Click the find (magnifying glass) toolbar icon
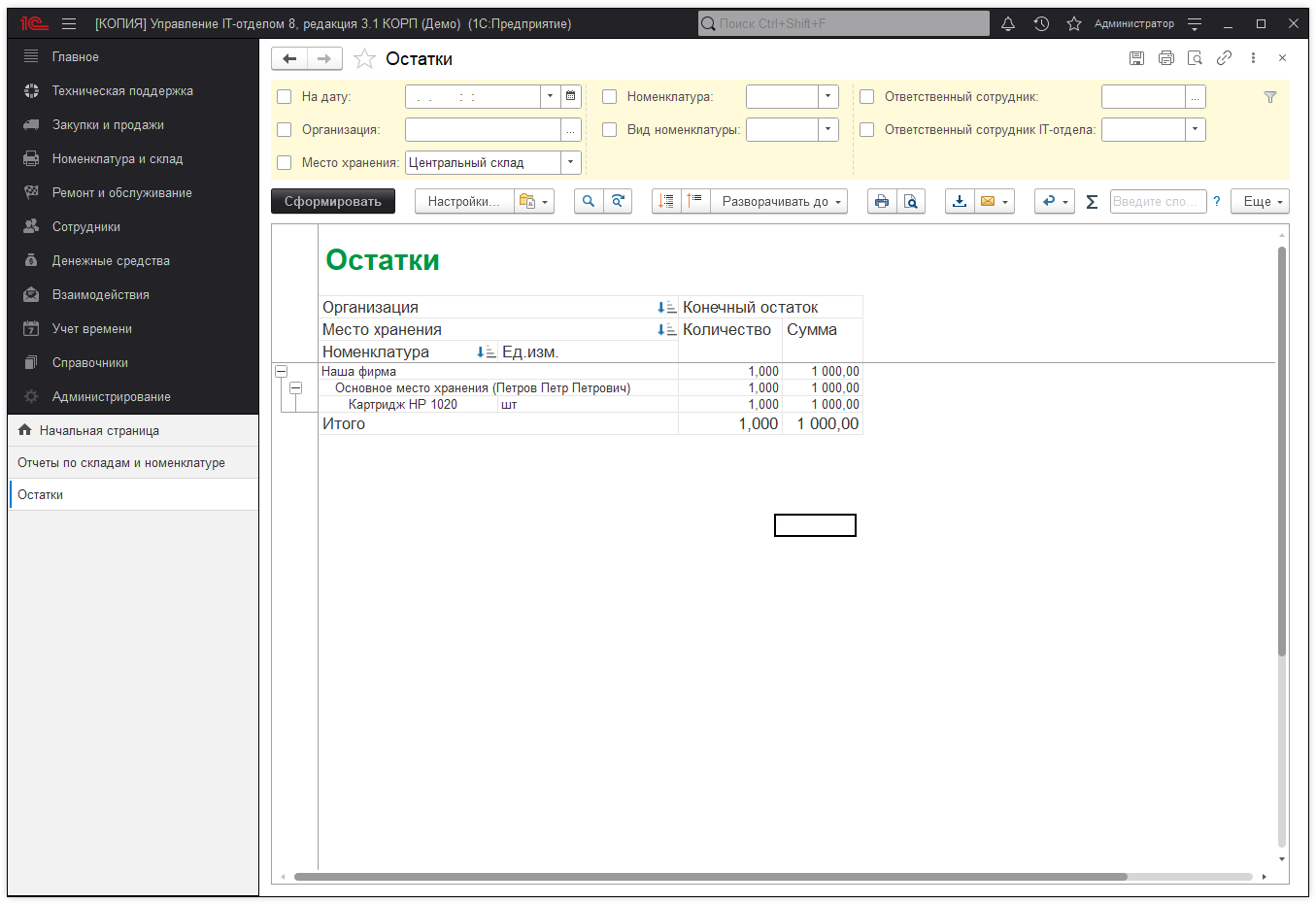 [x=589, y=201]
